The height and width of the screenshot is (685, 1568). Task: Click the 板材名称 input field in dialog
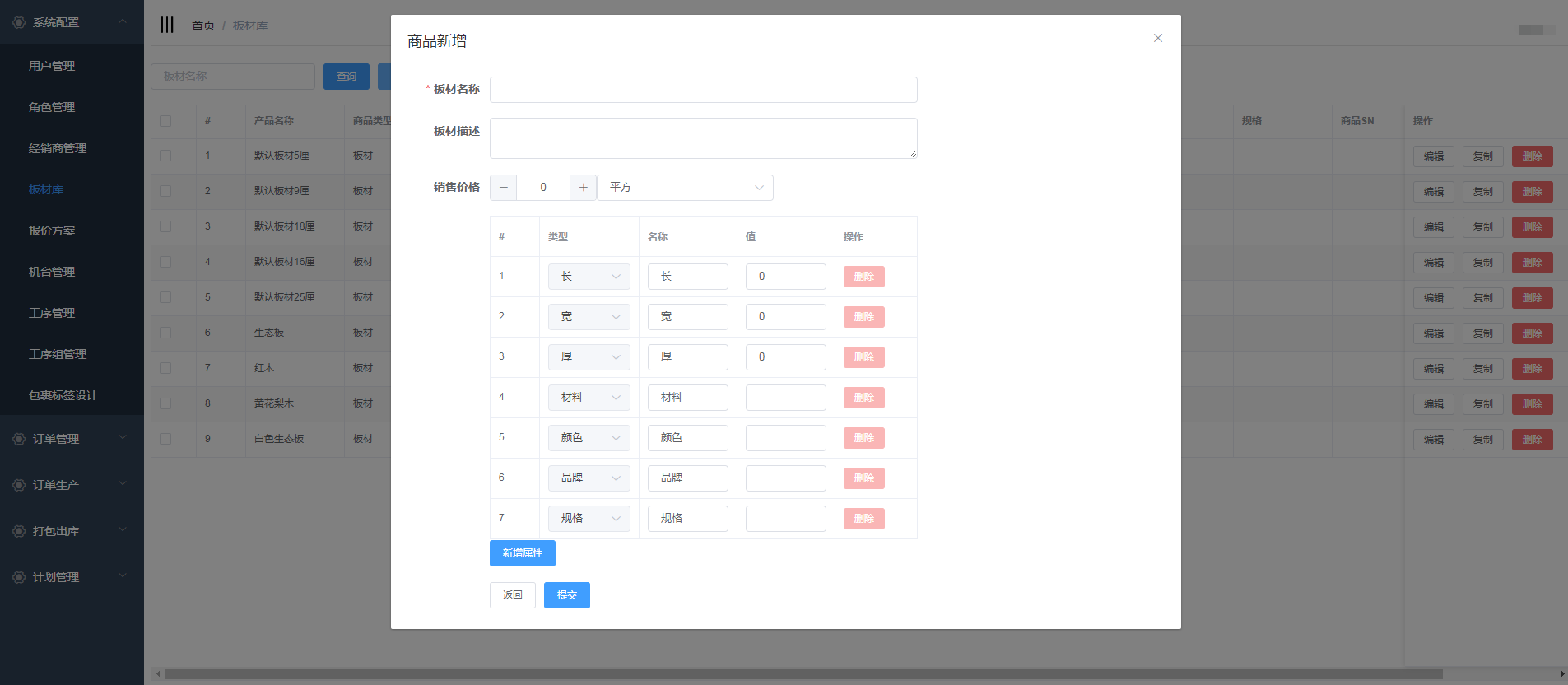703,90
